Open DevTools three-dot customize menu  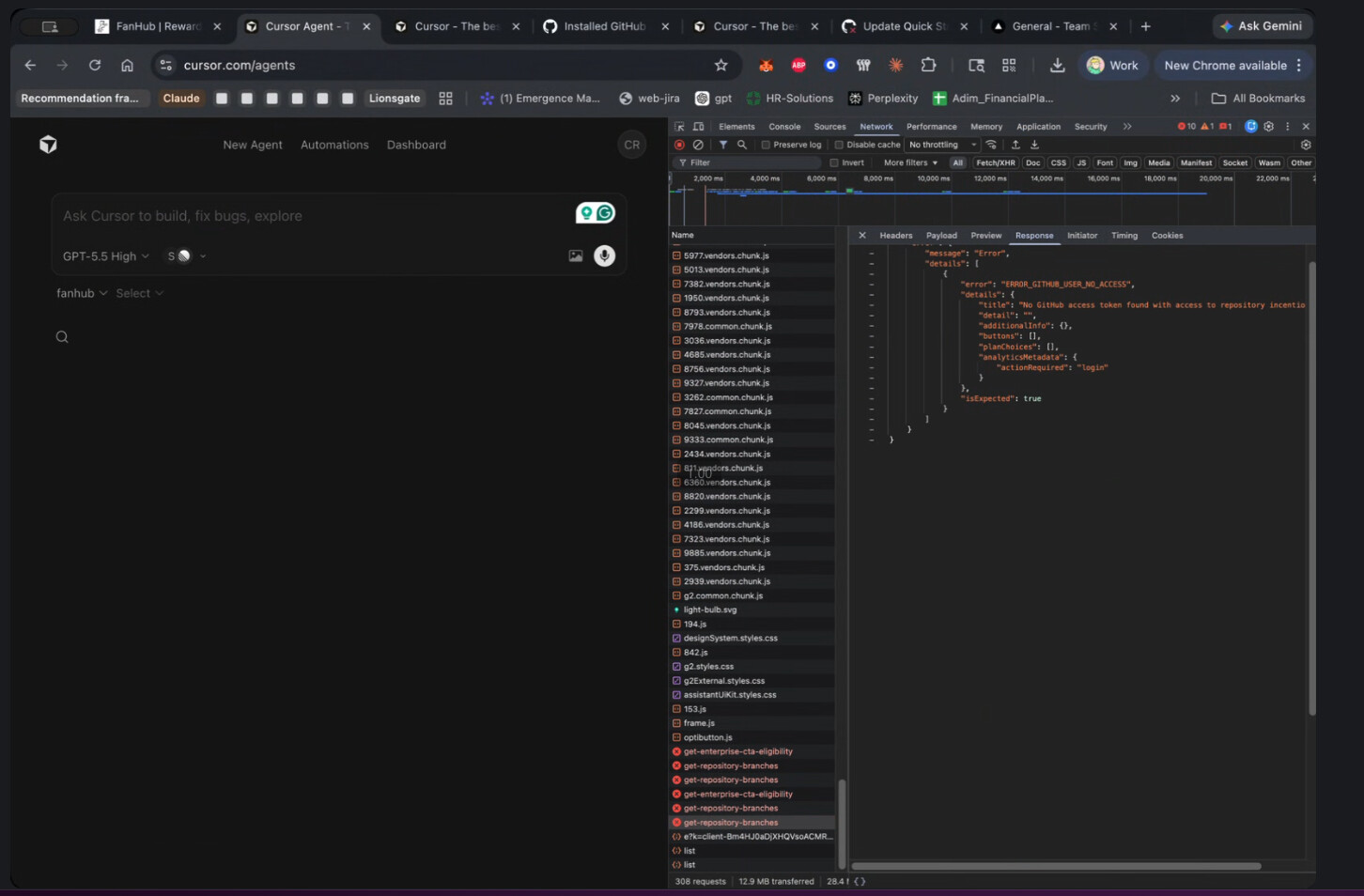(x=1287, y=126)
